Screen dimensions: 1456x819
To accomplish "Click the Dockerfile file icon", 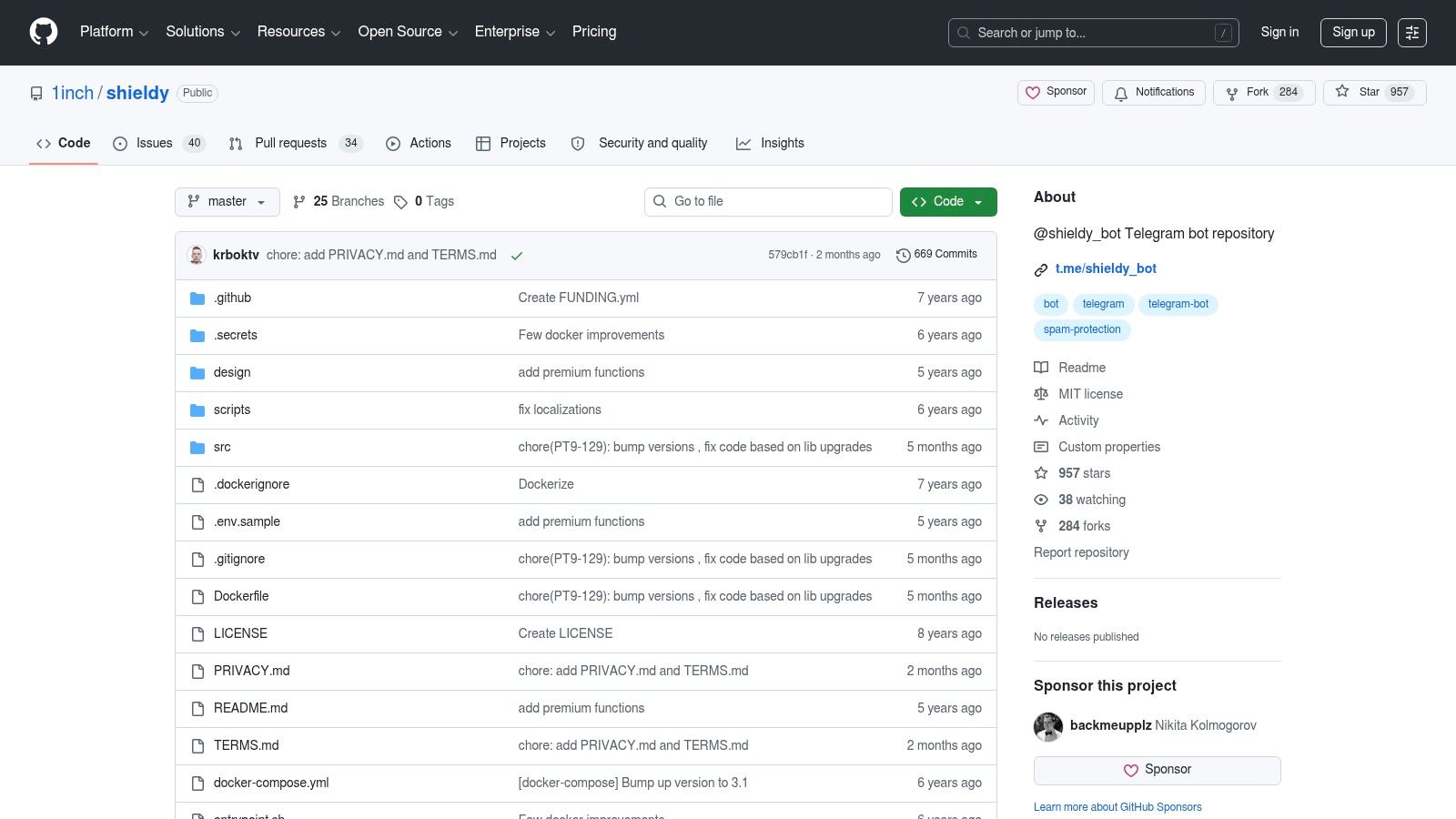I will (x=197, y=597).
